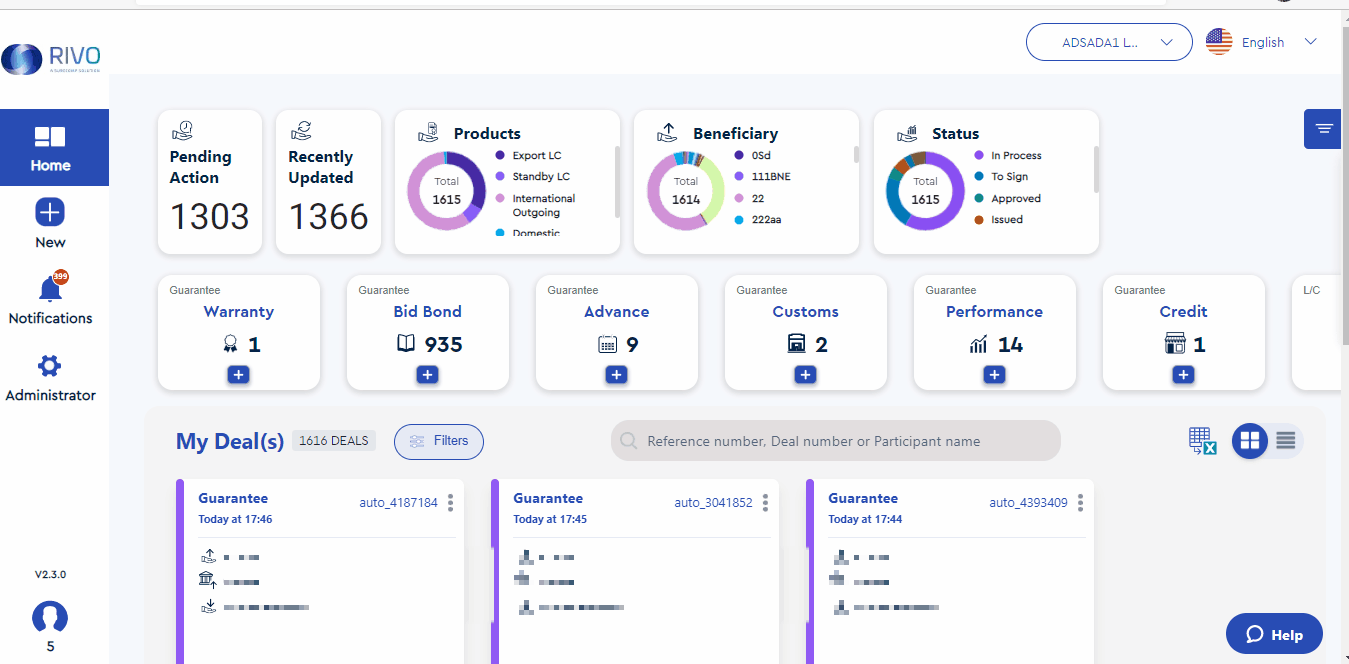The width and height of the screenshot is (1349, 664).
Task: Open the user profile avatar icon
Action: pyautogui.click(x=50, y=617)
